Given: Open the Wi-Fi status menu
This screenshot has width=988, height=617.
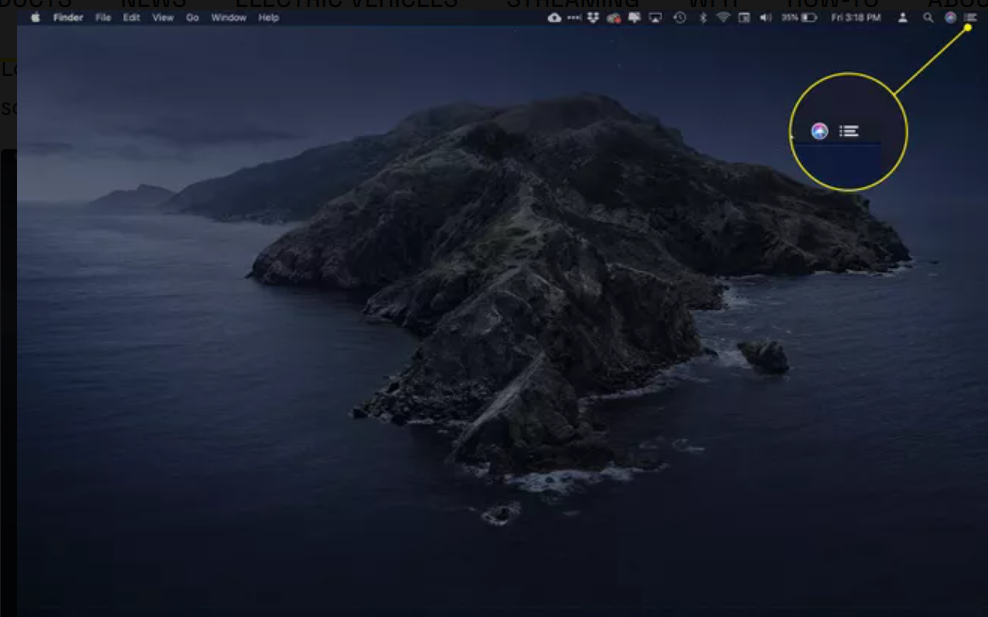Looking at the screenshot, I should tap(723, 18).
